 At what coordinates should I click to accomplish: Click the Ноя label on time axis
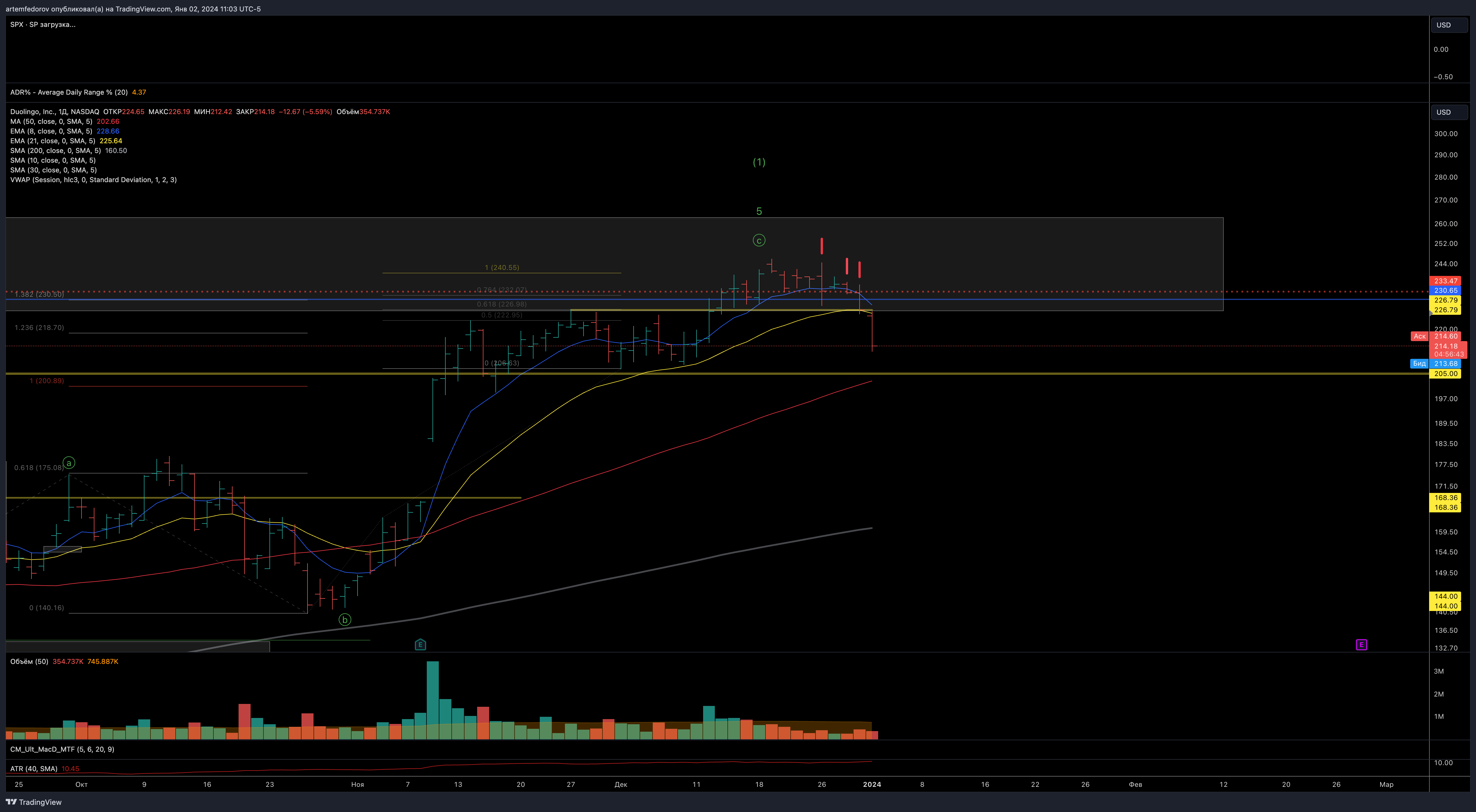(x=358, y=785)
